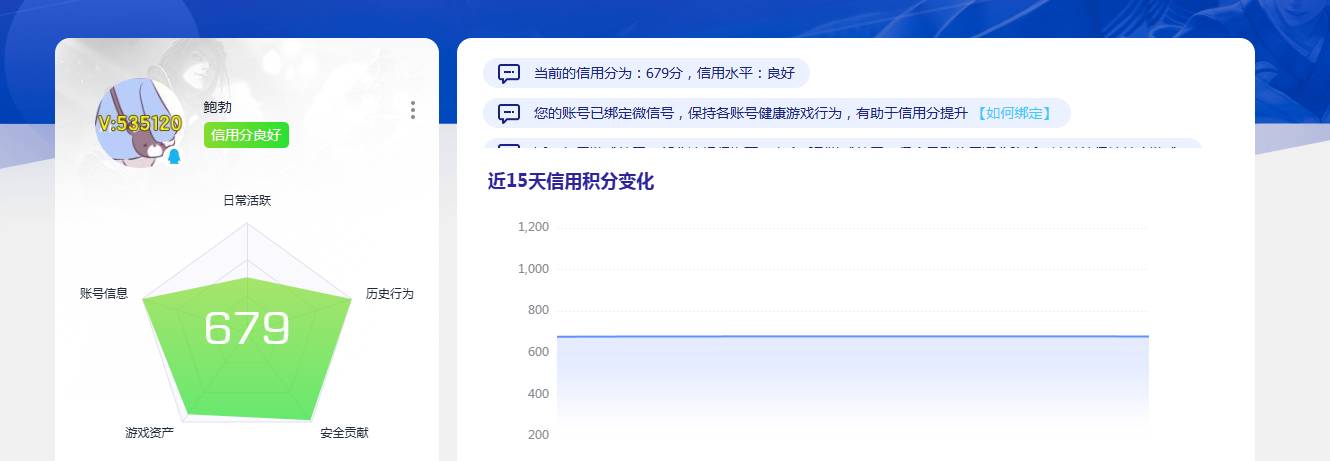
Task: Click the 信用分良好 green badge
Action: pyautogui.click(x=246, y=135)
